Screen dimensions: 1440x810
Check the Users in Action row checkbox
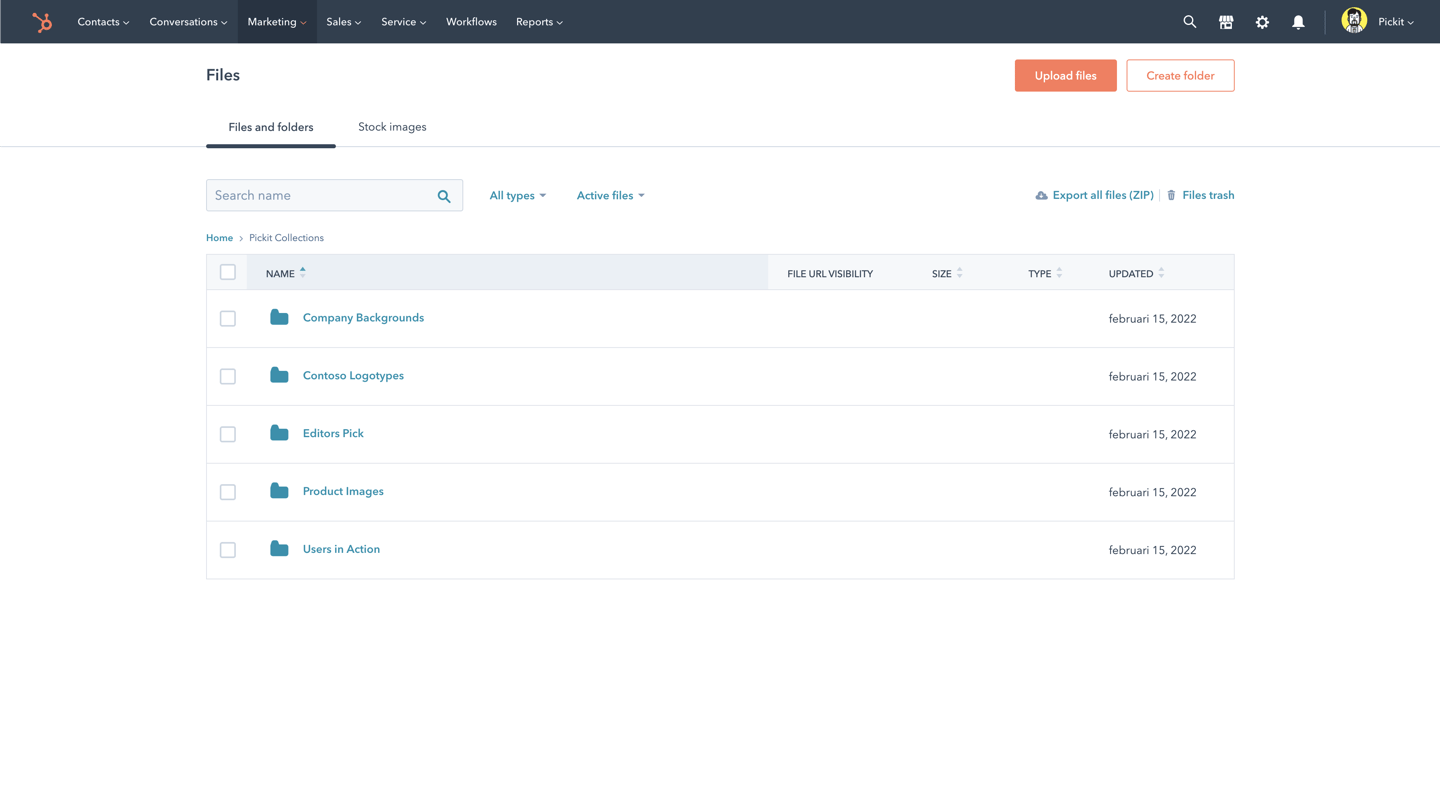[228, 550]
